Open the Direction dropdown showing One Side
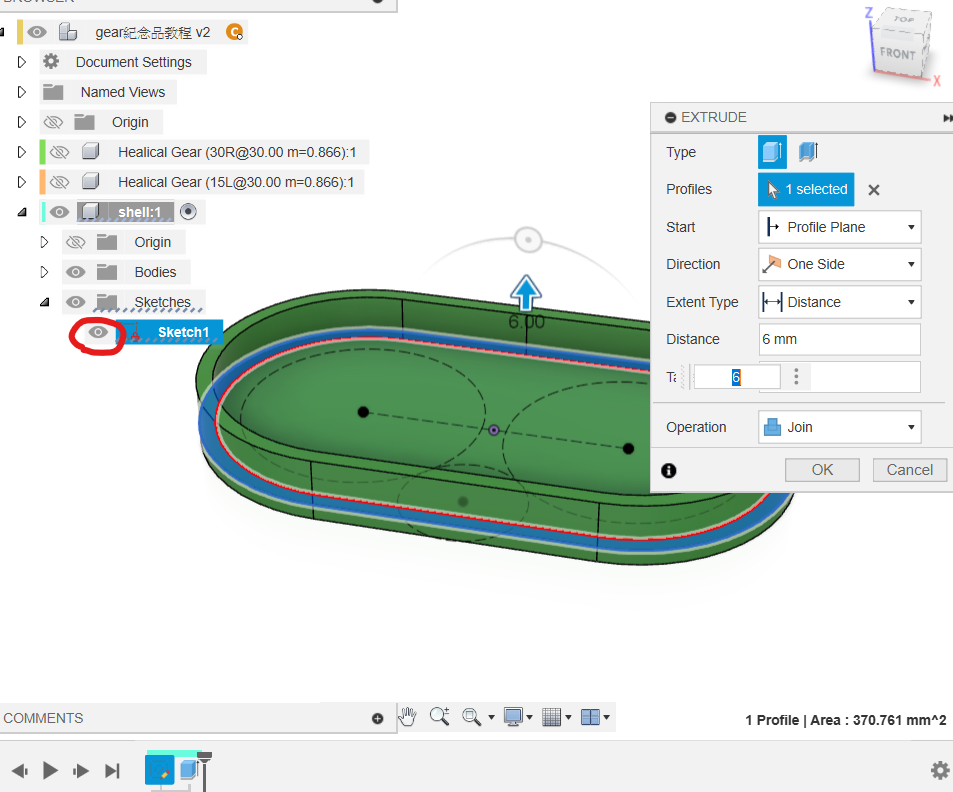Image resolution: width=953 pixels, height=792 pixels. pyautogui.click(x=839, y=265)
